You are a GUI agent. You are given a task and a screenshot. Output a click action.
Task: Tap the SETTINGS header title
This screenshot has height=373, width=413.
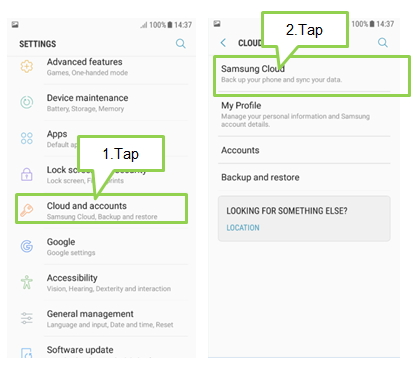click(38, 44)
